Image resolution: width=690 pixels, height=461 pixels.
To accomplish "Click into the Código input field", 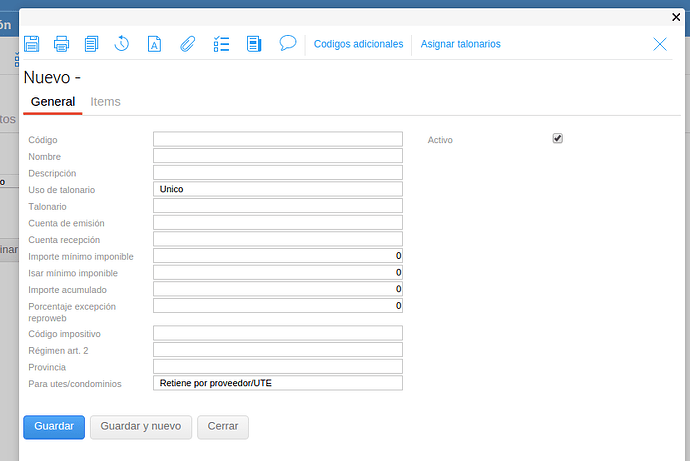I will 277,140.
